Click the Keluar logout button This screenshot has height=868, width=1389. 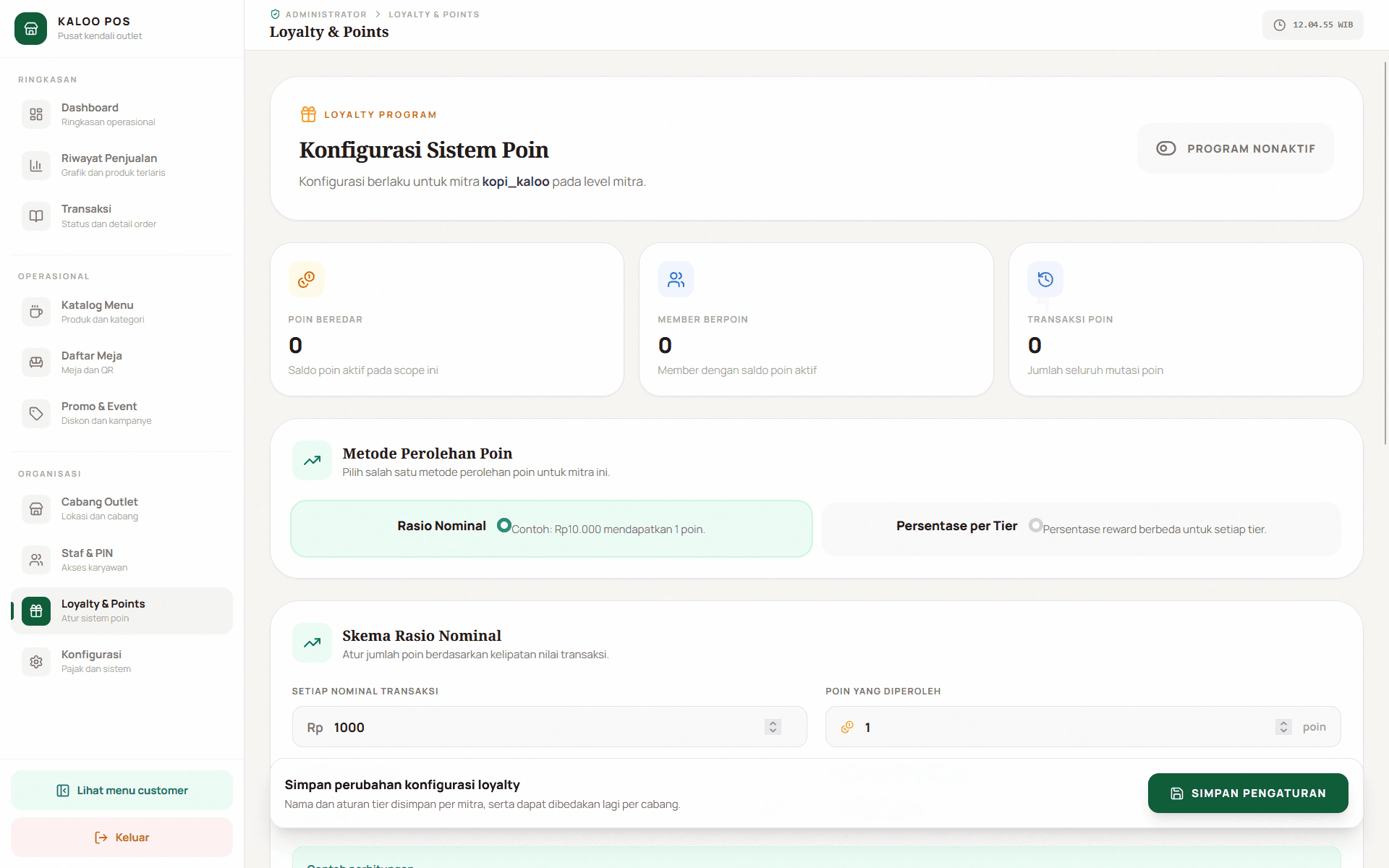[x=122, y=838]
